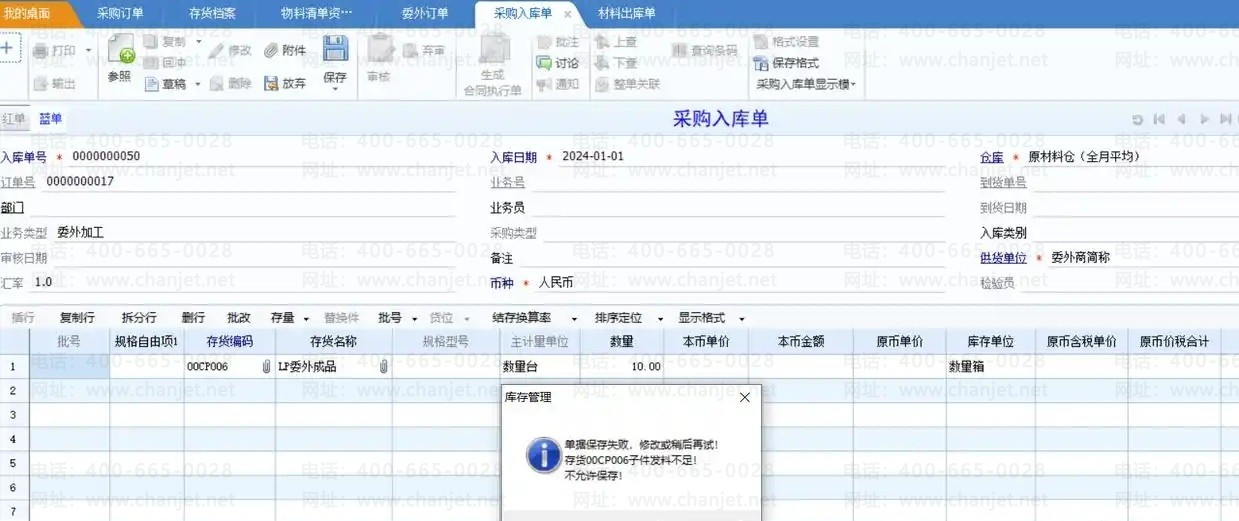Open the 存量 dropdown in grid toolbar
Viewport: 1239px width, 521px height.
pyautogui.click(x=290, y=318)
